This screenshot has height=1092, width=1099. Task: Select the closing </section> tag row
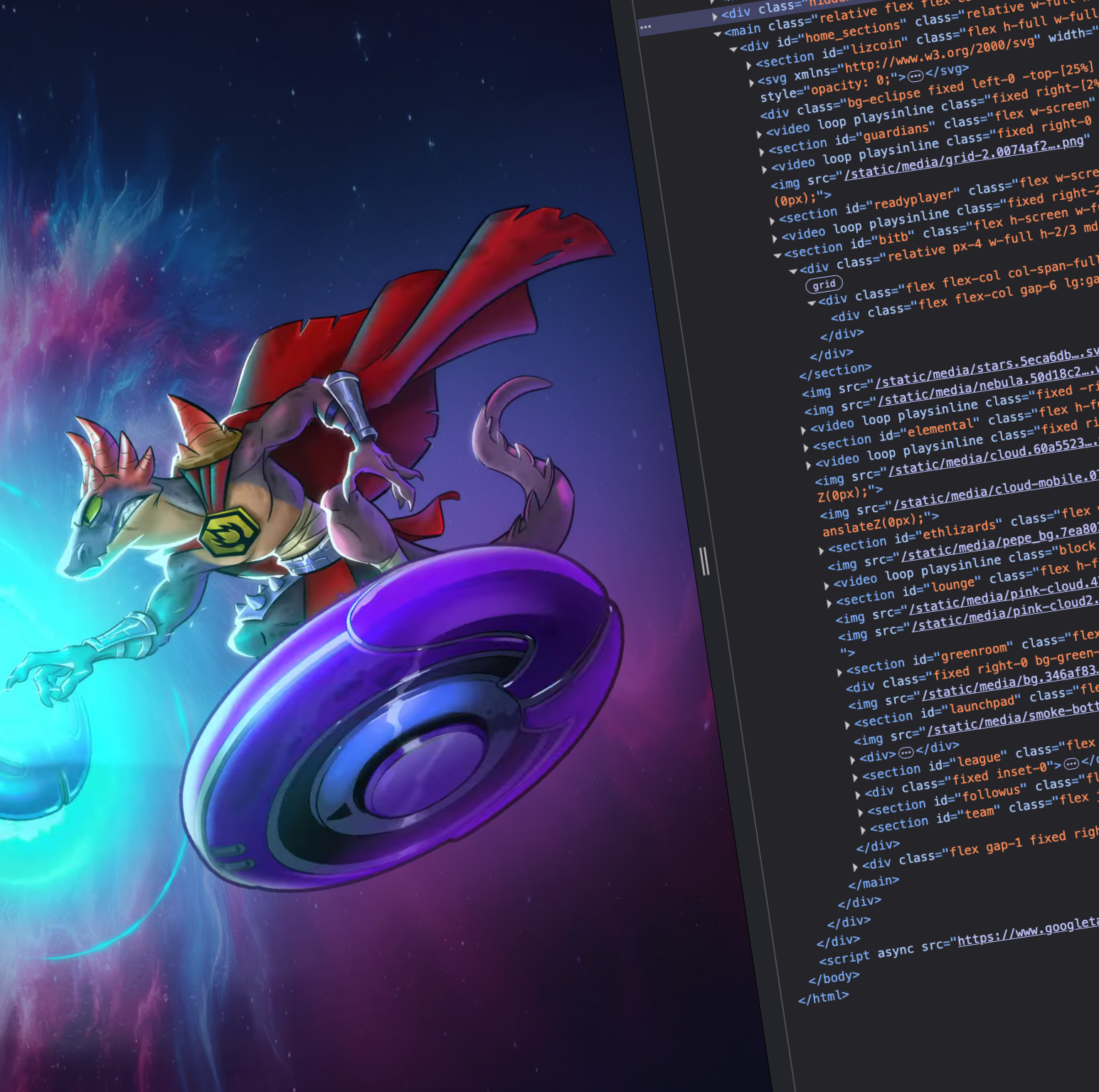tap(835, 371)
